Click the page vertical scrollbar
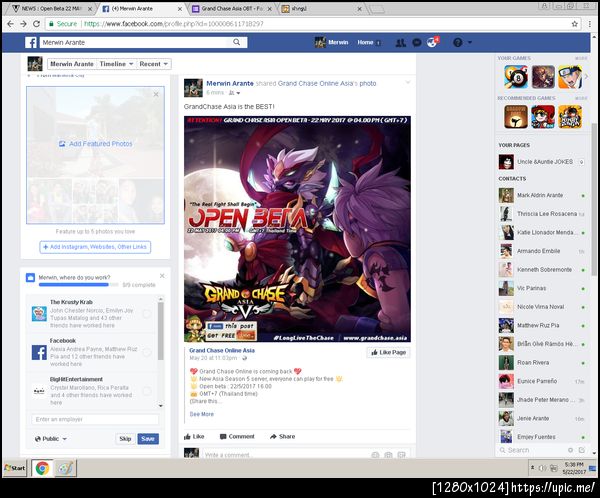The image size is (600, 498). click(593, 199)
